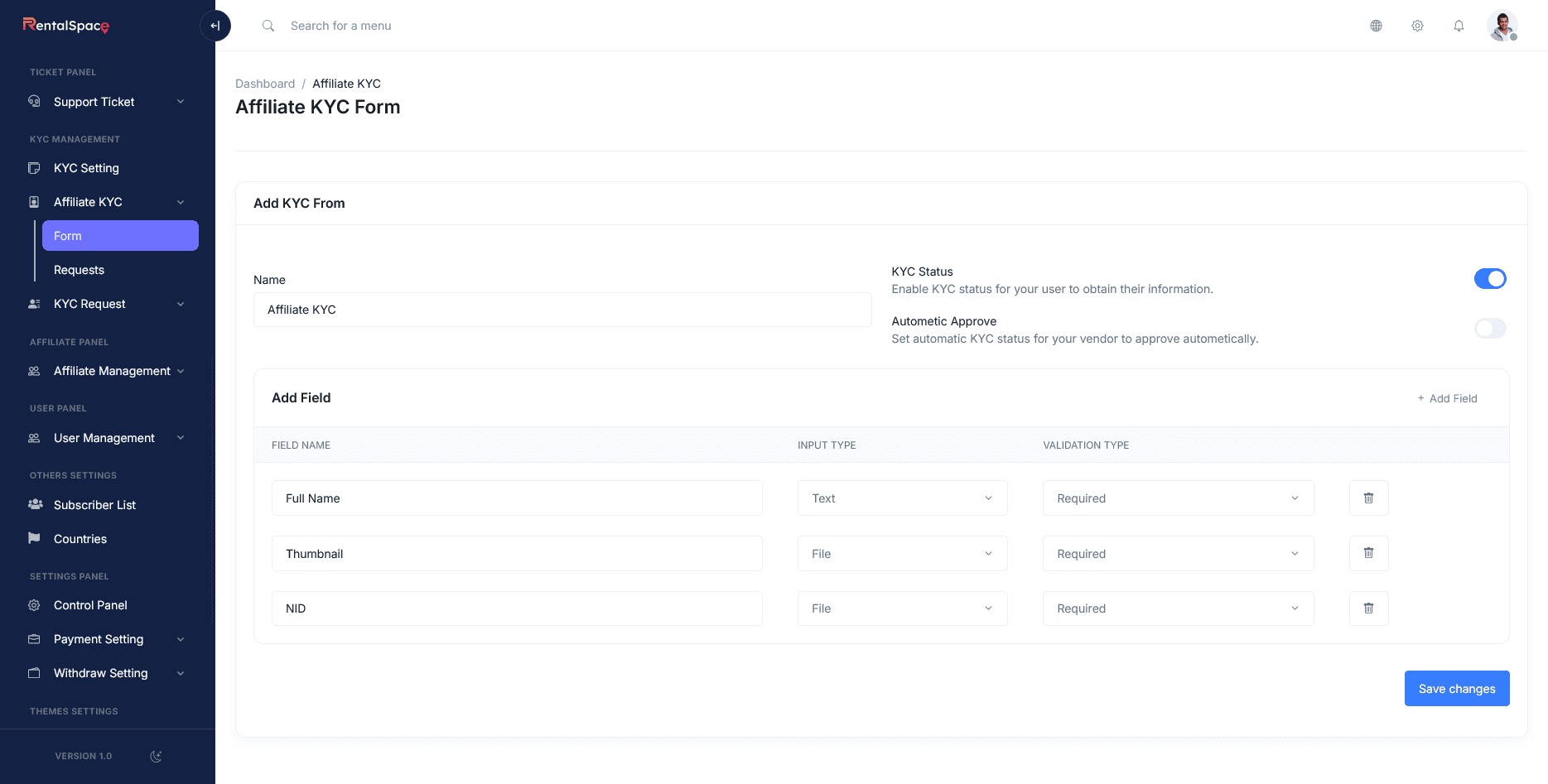Image resolution: width=1548 pixels, height=784 pixels.
Task: Click the Save changes button
Action: coord(1456,689)
